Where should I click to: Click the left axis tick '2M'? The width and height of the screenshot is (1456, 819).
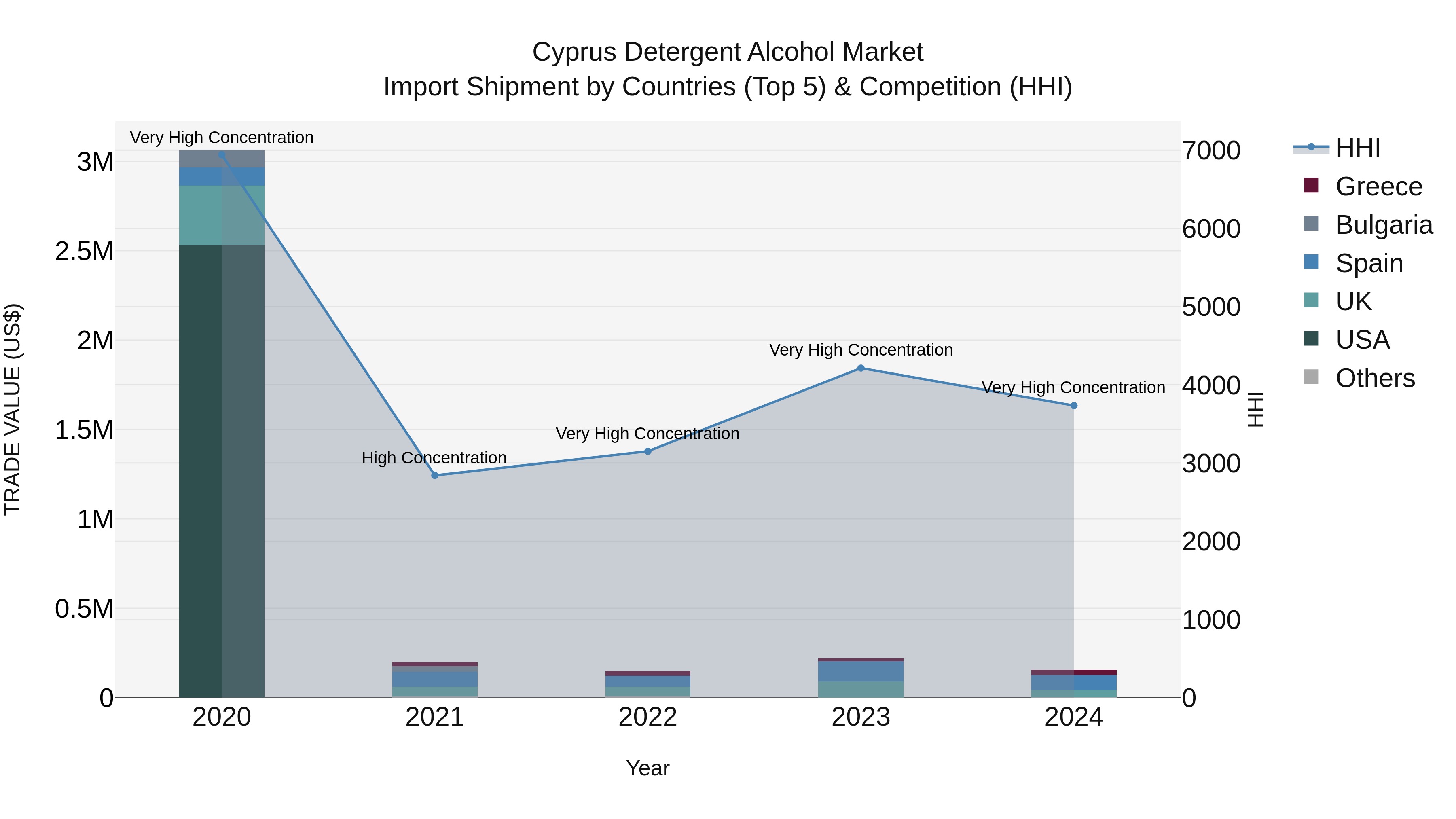(x=95, y=341)
